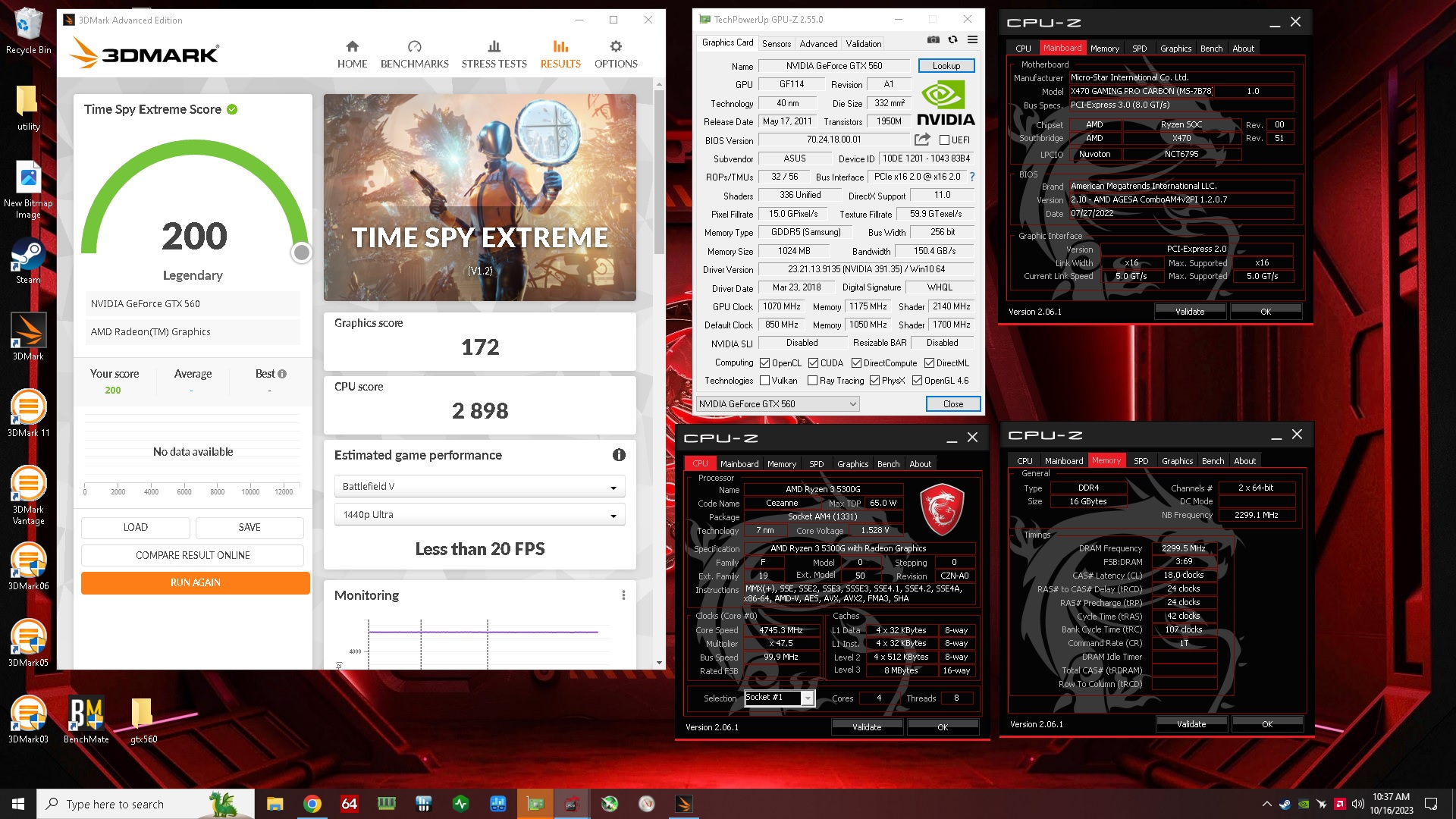The width and height of the screenshot is (1456, 819).
Task: Click the Windows taskbar search box
Action: [x=146, y=804]
